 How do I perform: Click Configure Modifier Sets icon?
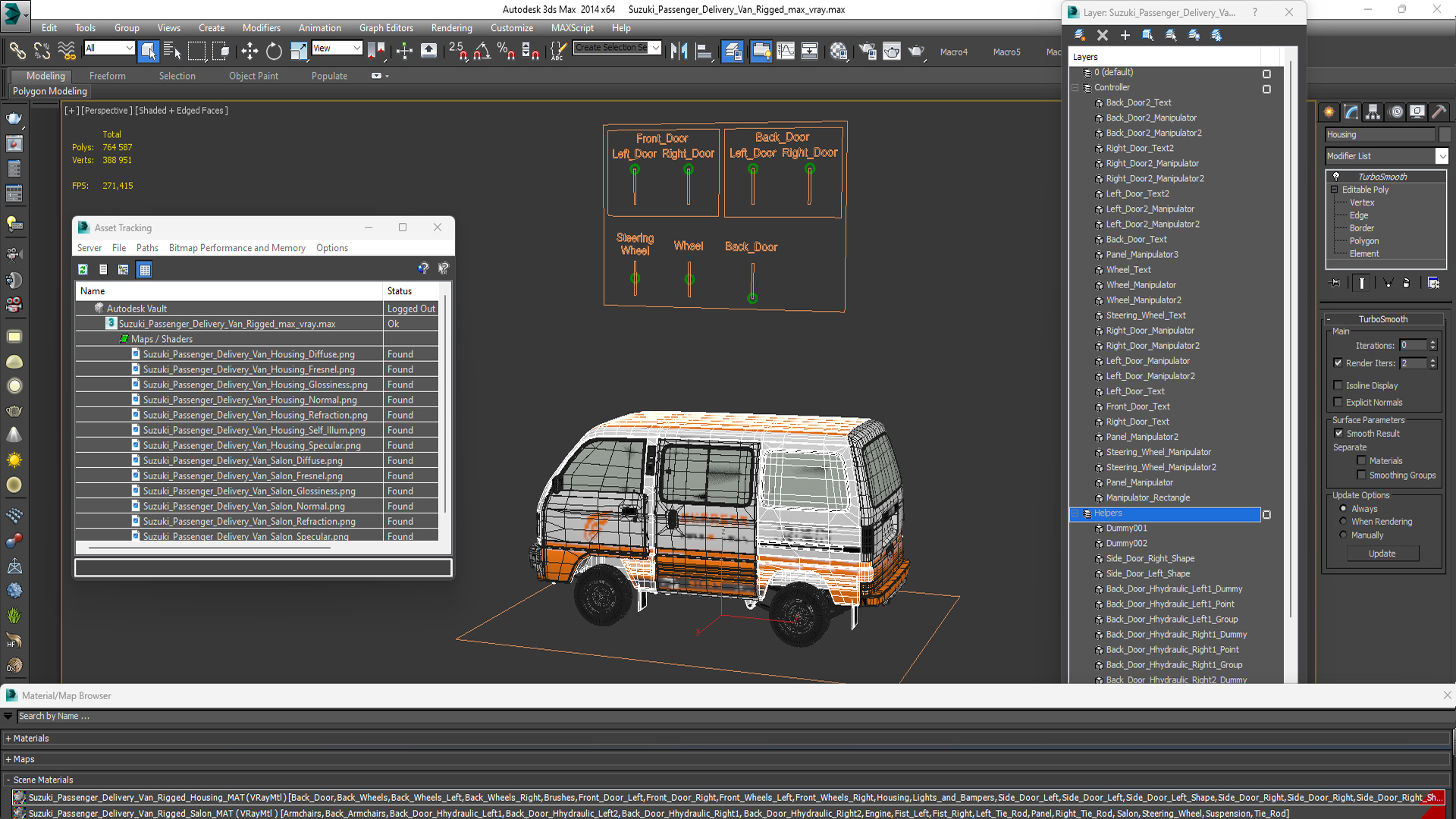click(1433, 283)
